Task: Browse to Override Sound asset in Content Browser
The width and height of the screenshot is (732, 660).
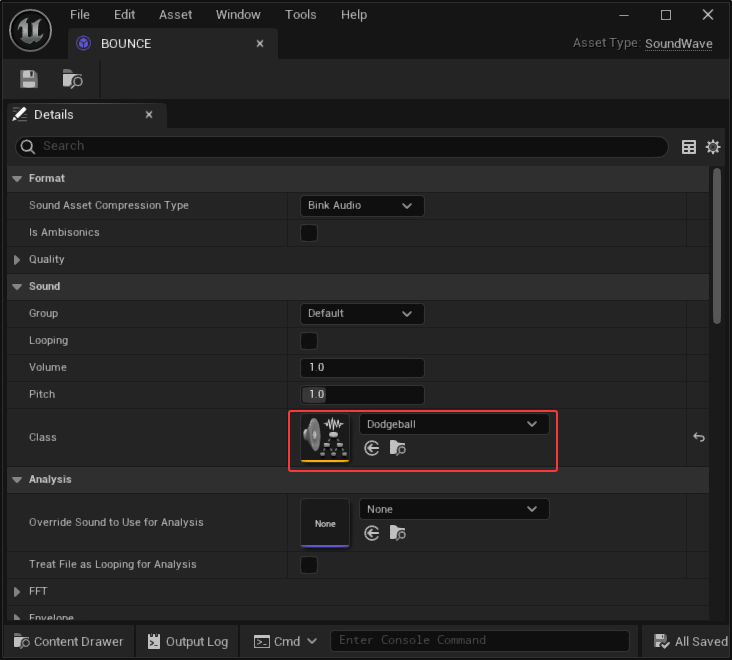Action: click(x=397, y=533)
